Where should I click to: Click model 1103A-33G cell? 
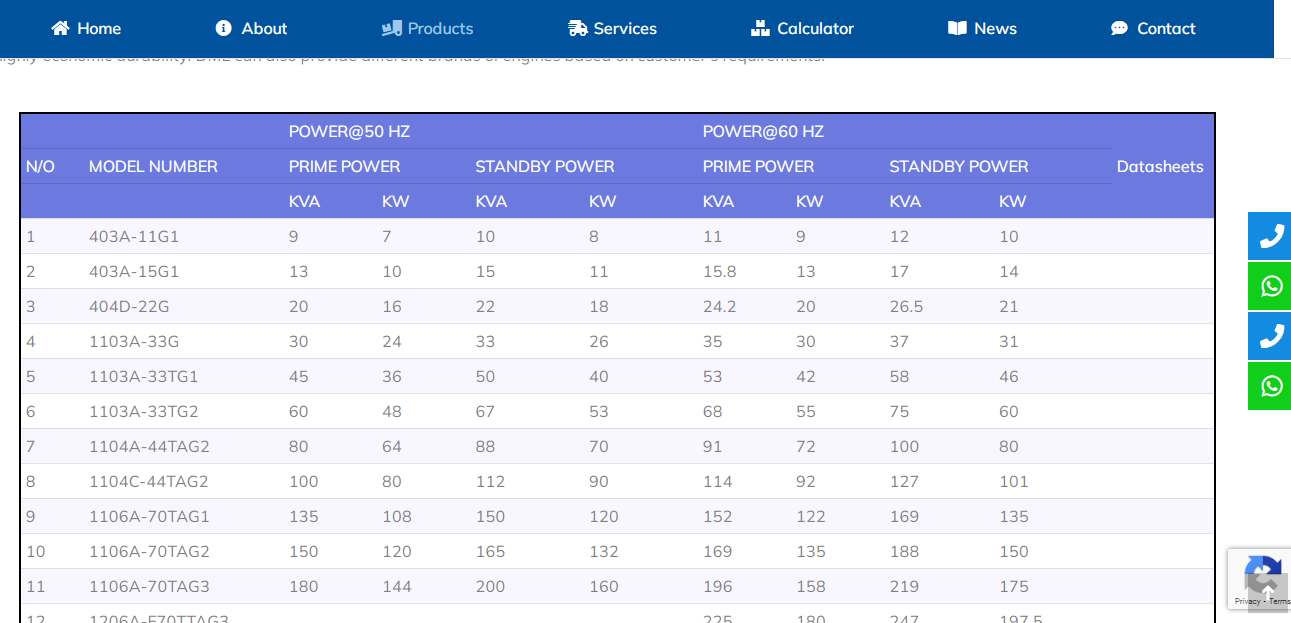point(134,341)
